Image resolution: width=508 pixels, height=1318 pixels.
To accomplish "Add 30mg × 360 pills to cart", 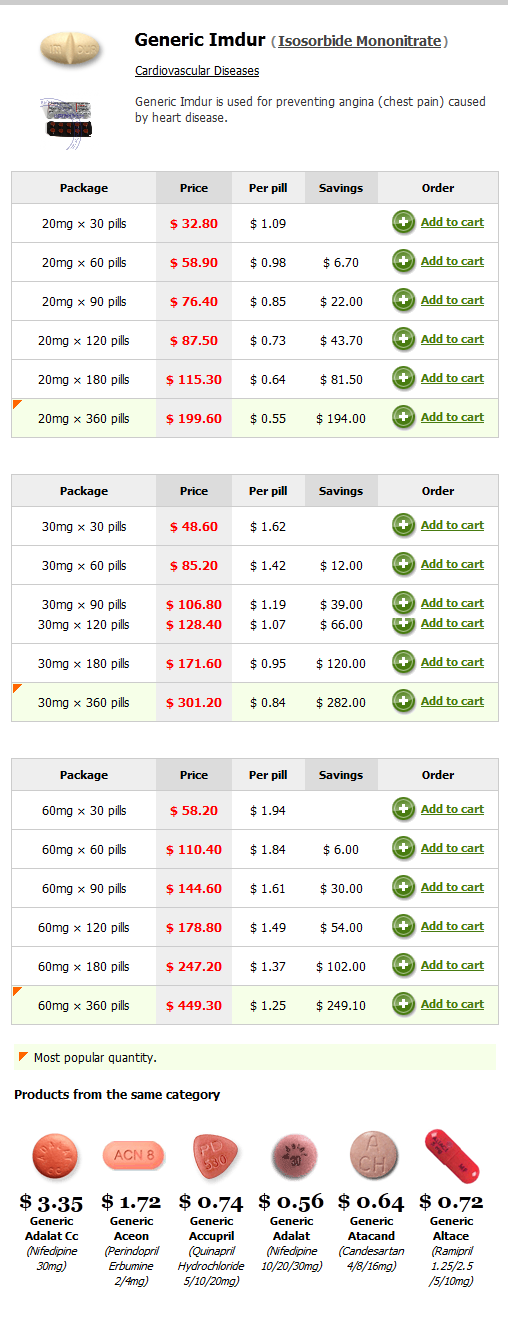I will click(x=452, y=700).
